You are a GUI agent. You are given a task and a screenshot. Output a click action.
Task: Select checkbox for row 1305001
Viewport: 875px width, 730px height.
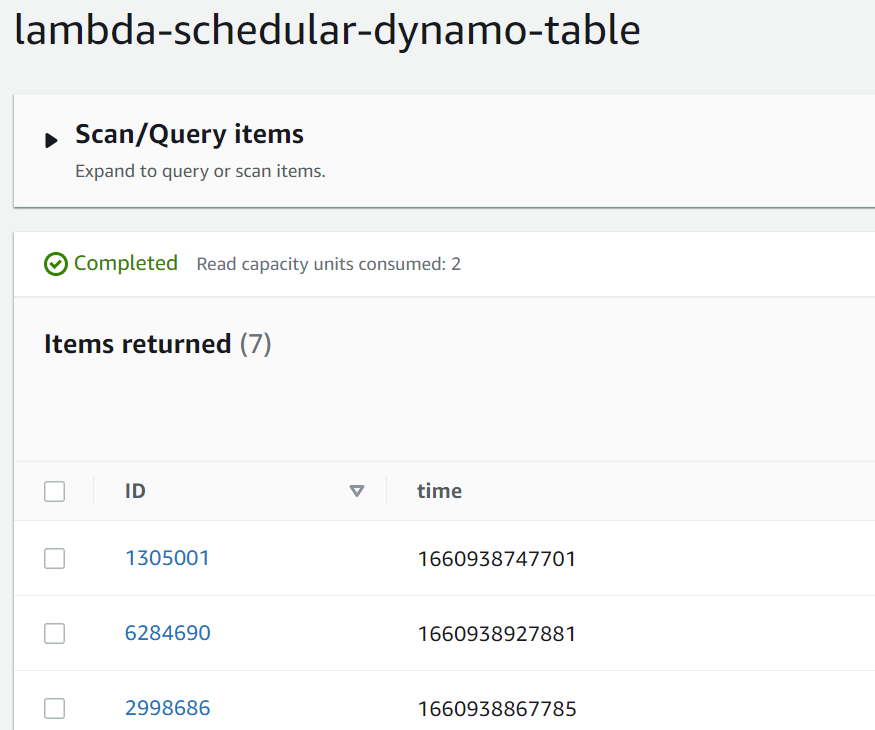55,558
